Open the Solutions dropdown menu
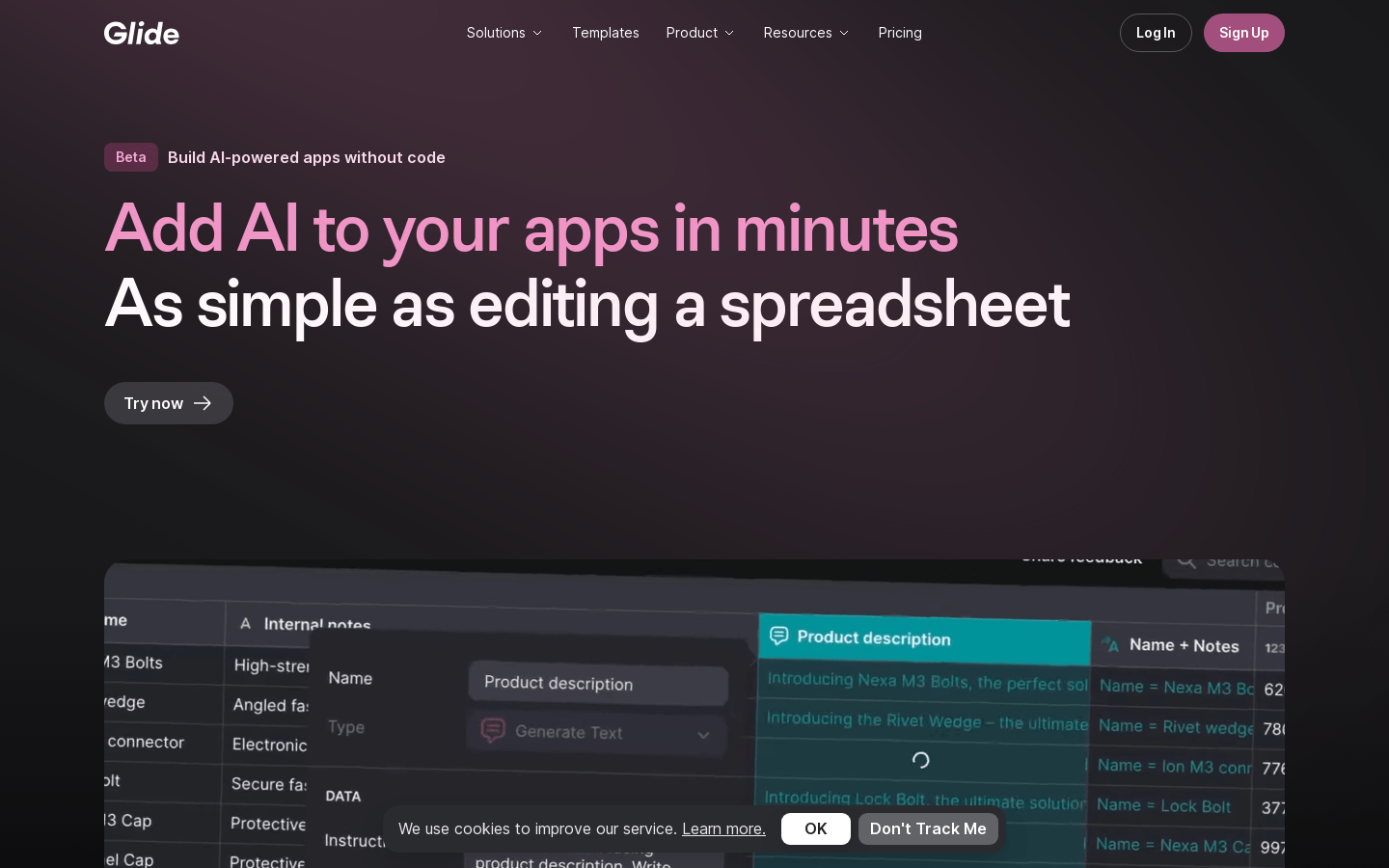 click(504, 33)
